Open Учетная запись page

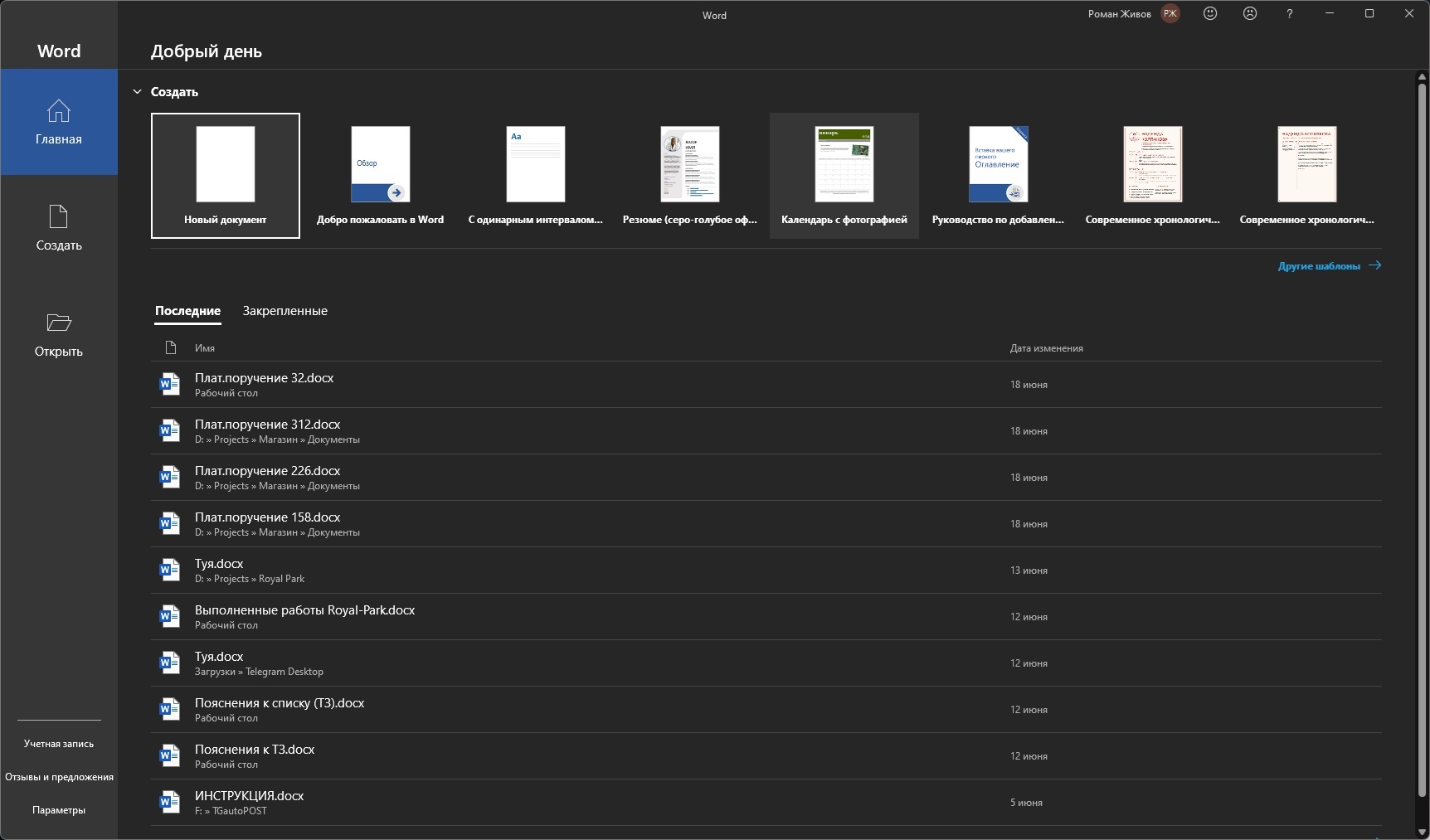click(59, 744)
